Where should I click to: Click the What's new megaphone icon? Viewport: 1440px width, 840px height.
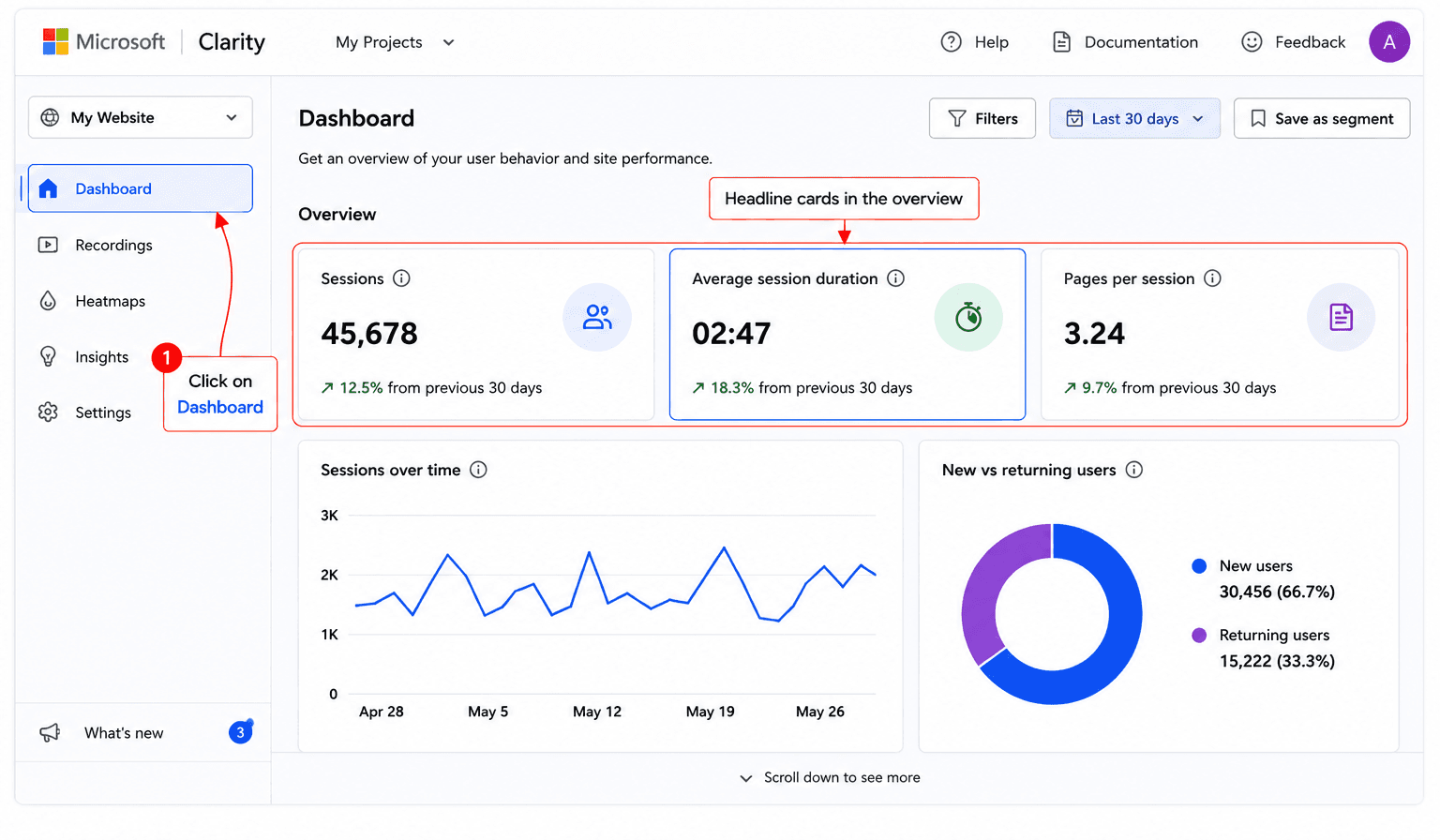click(x=50, y=733)
